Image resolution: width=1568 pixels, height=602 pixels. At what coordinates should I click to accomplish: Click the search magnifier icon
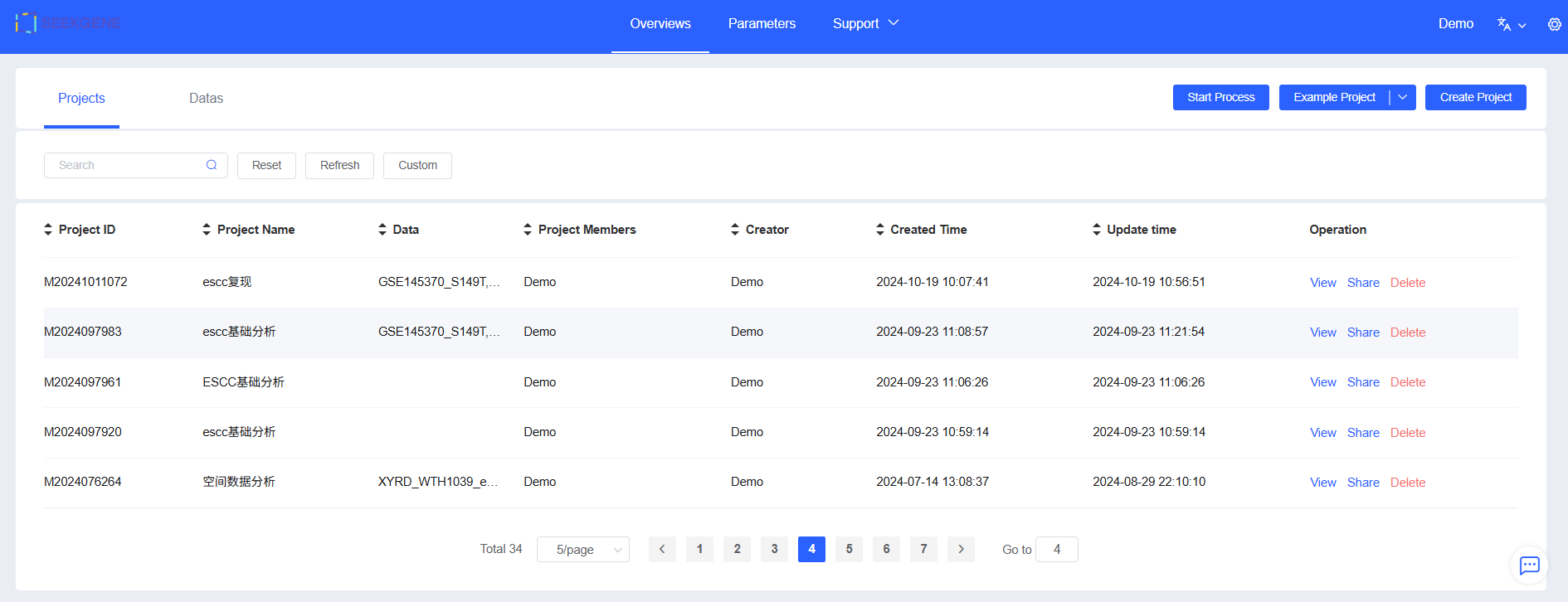click(212, 165)
